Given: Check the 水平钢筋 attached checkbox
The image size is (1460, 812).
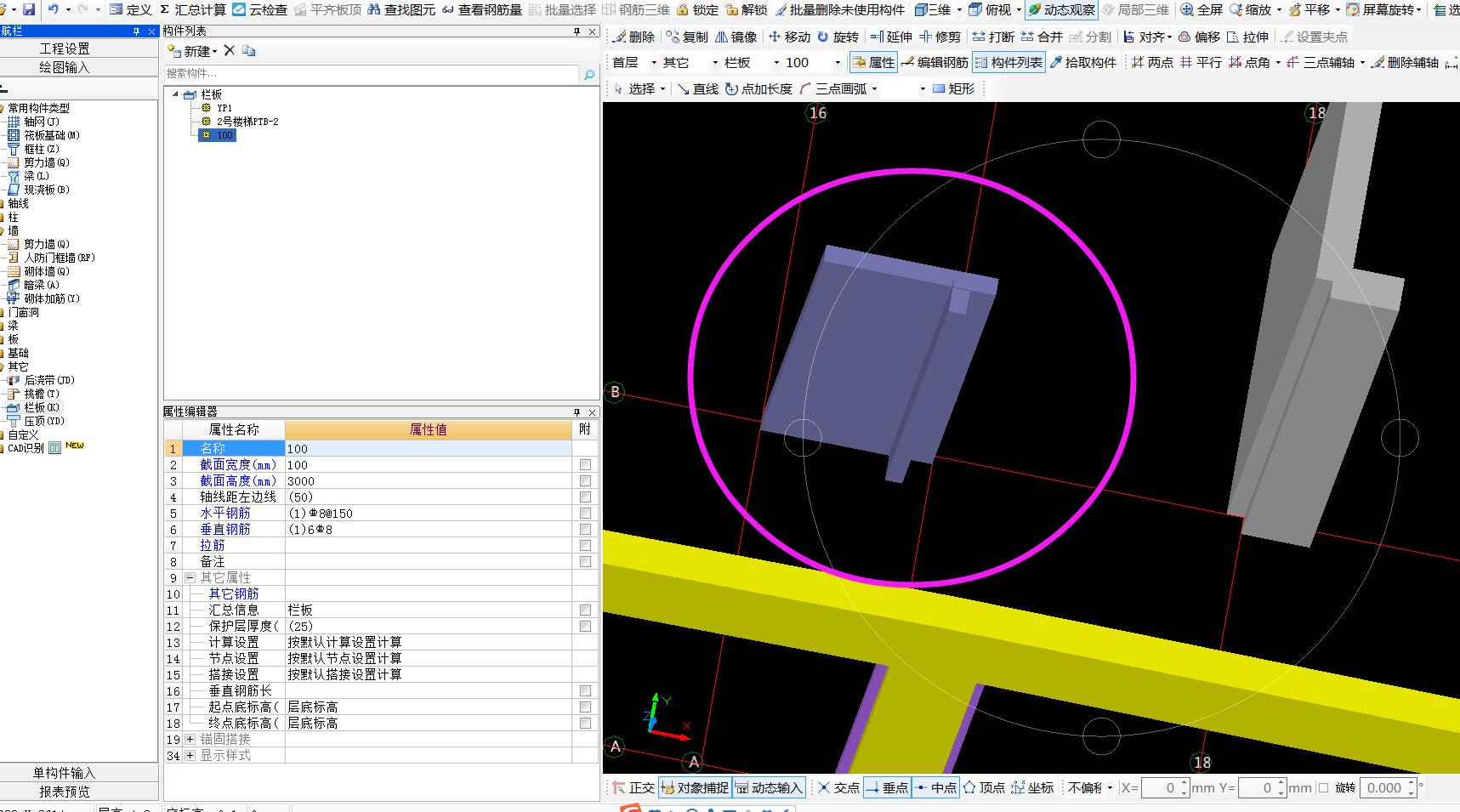Looking at the screenshot, I should click(585, 514).
